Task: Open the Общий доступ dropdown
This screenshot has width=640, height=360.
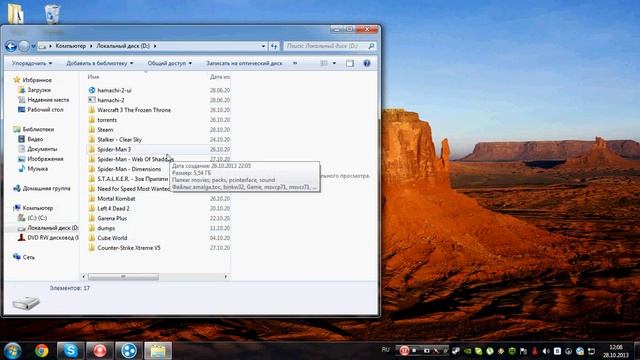Action: click(x=169, y=63)
